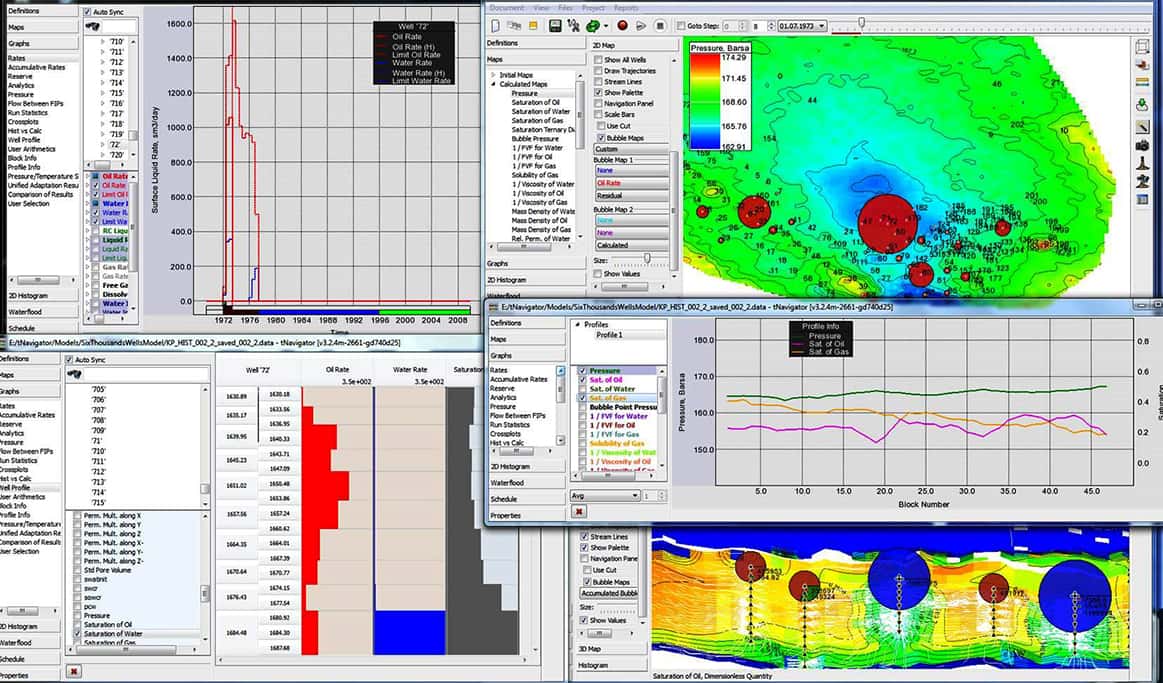
Task: Click the green reload model icon
Action: pos(592,26)
